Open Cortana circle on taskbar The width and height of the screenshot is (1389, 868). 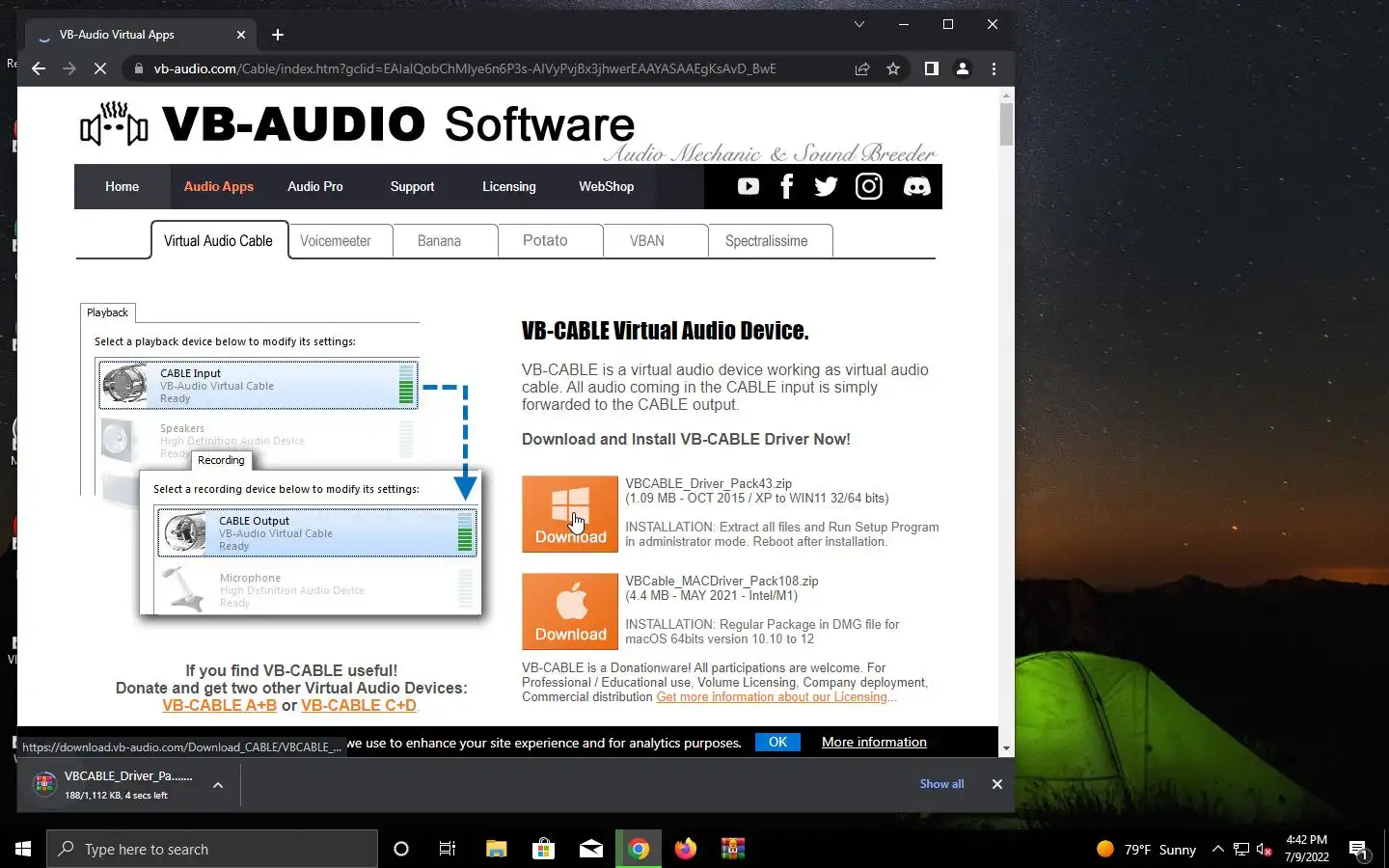(401, 849)
